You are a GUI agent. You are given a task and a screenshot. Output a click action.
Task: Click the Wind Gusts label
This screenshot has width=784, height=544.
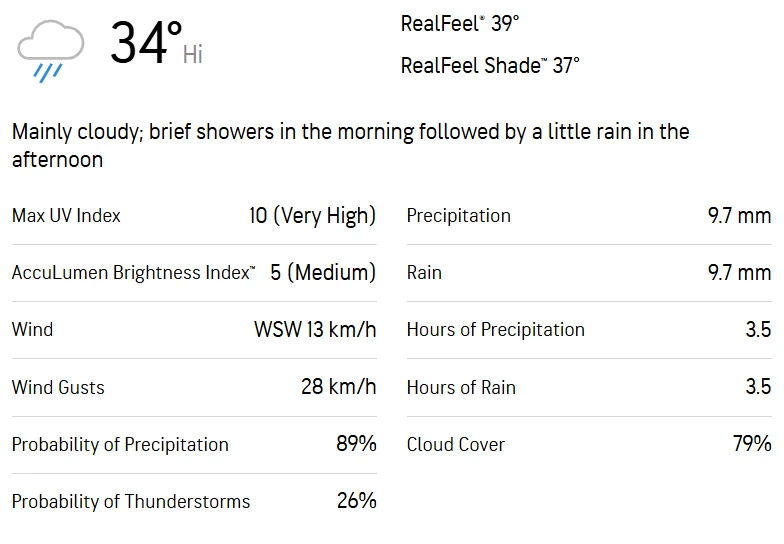coord(58,387)
